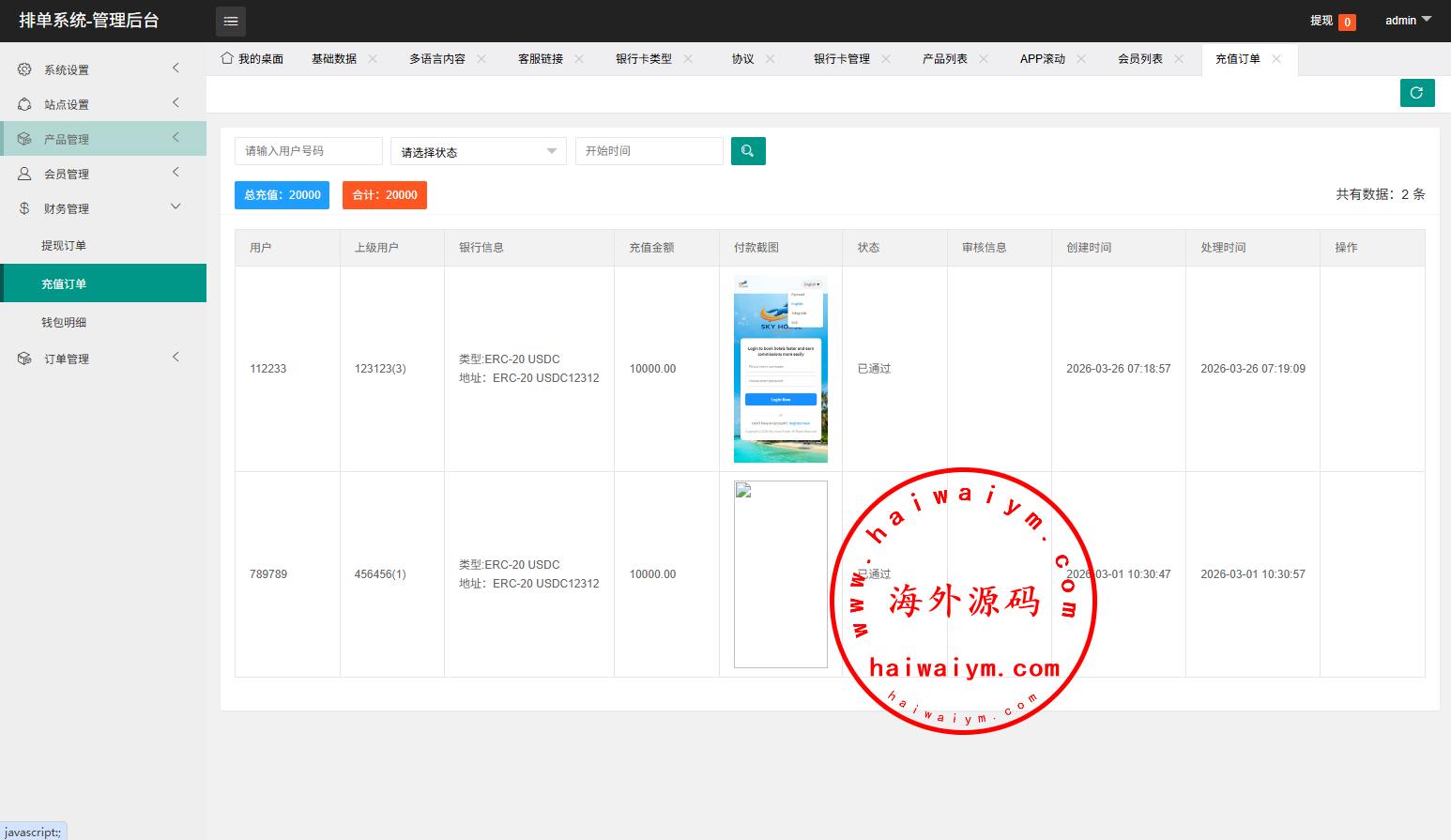The height and width of the screenshot is (840, 1451).
Task: Open the 请选择状态 status dropdown
Action: point(478,151)
